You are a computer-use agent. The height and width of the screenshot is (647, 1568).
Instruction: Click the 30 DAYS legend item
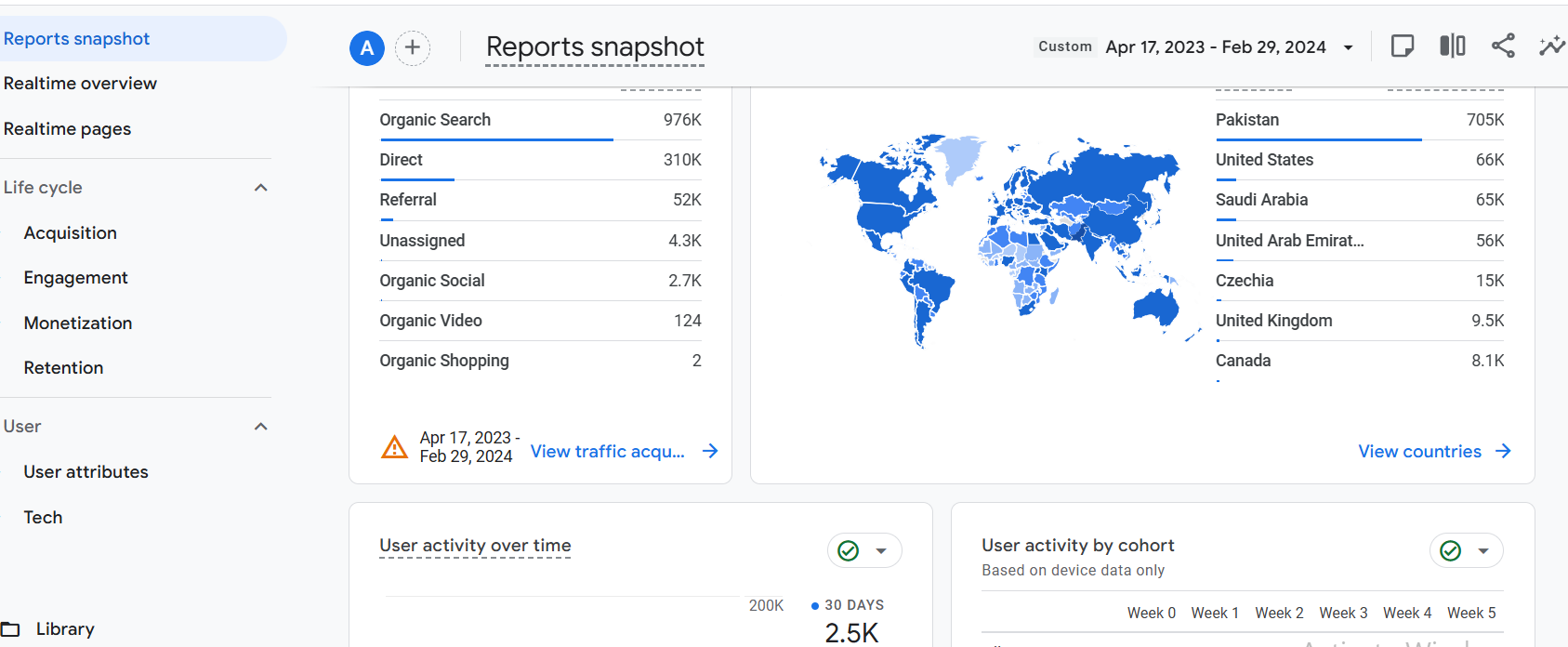coord(848,605)
